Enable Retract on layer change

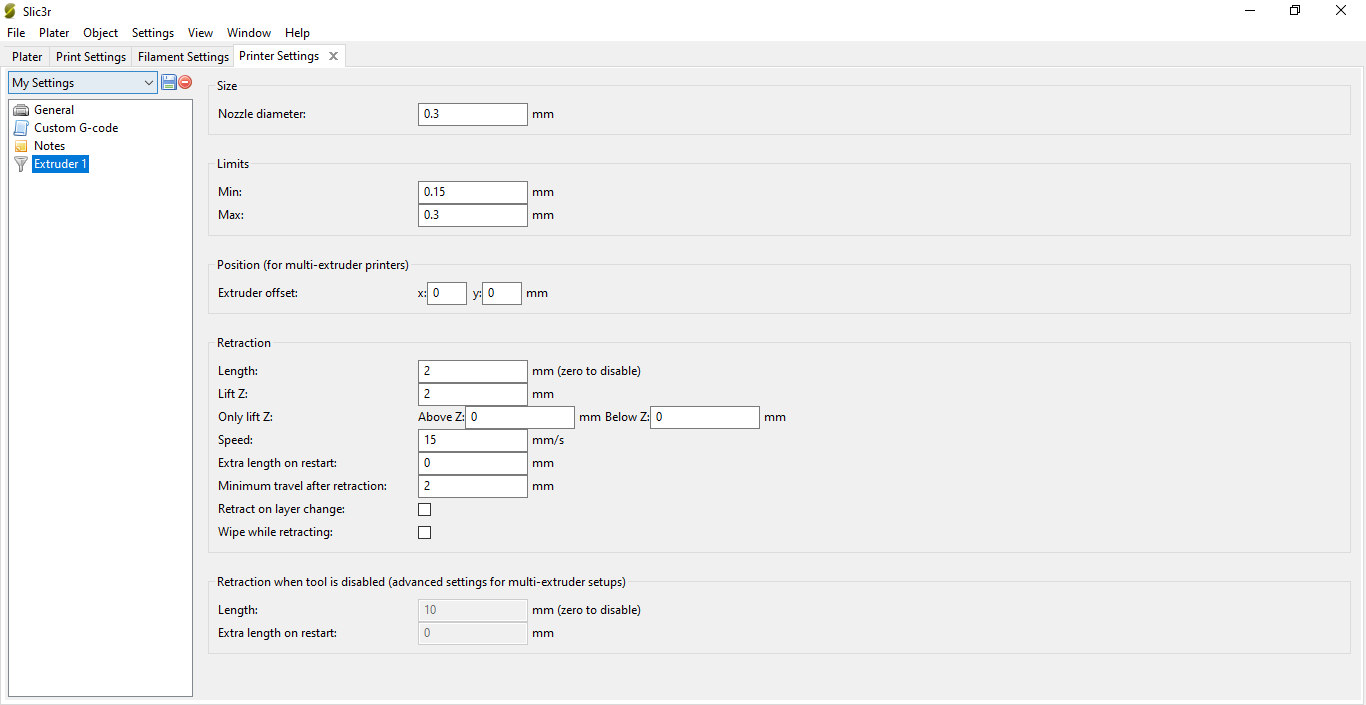[424, 509]
